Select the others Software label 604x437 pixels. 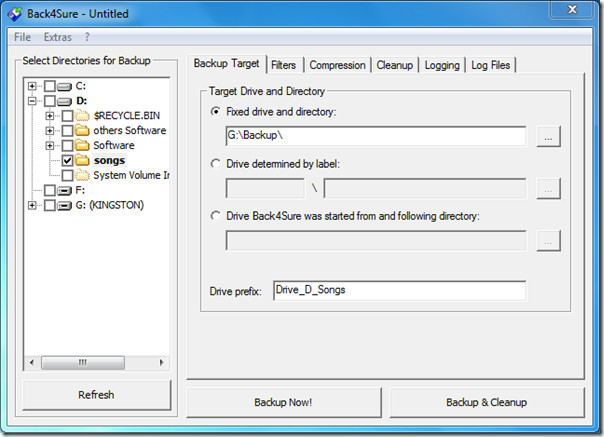(x=130, y=131)
